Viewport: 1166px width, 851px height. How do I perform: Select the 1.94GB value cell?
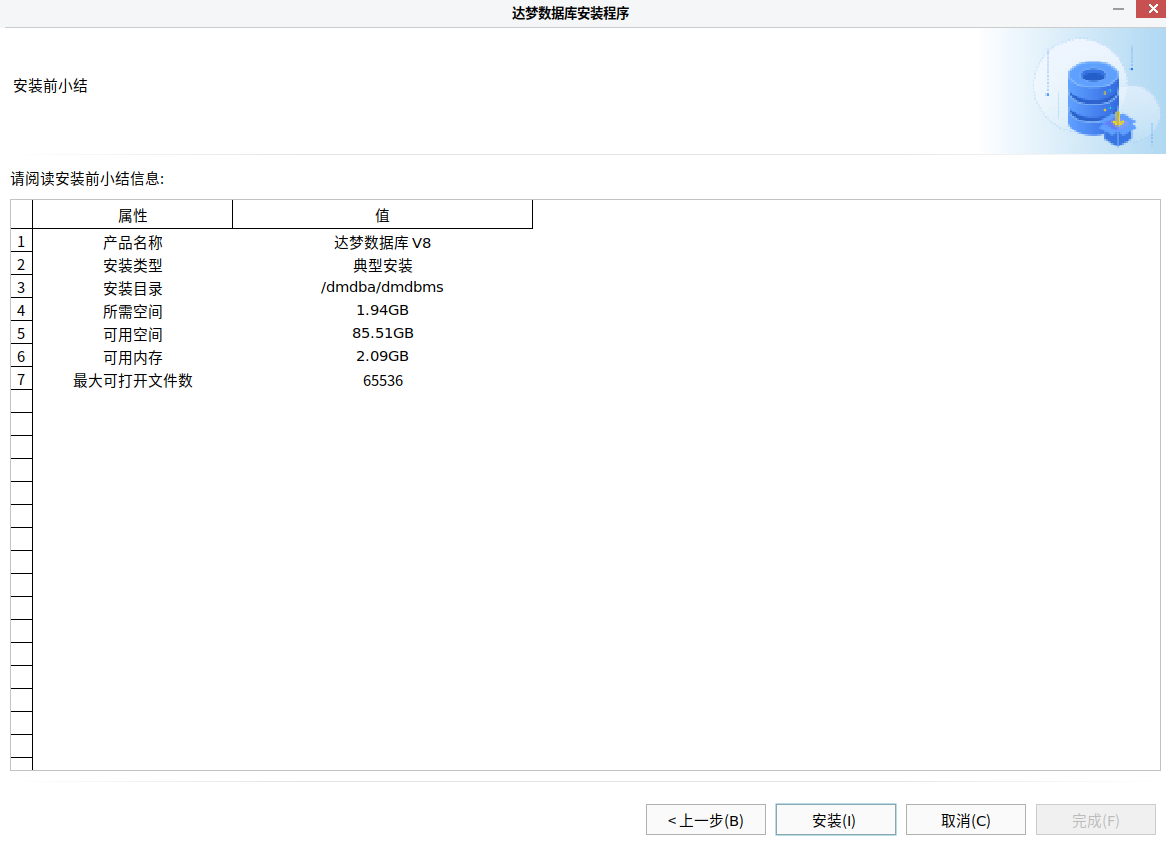(382, 310)
